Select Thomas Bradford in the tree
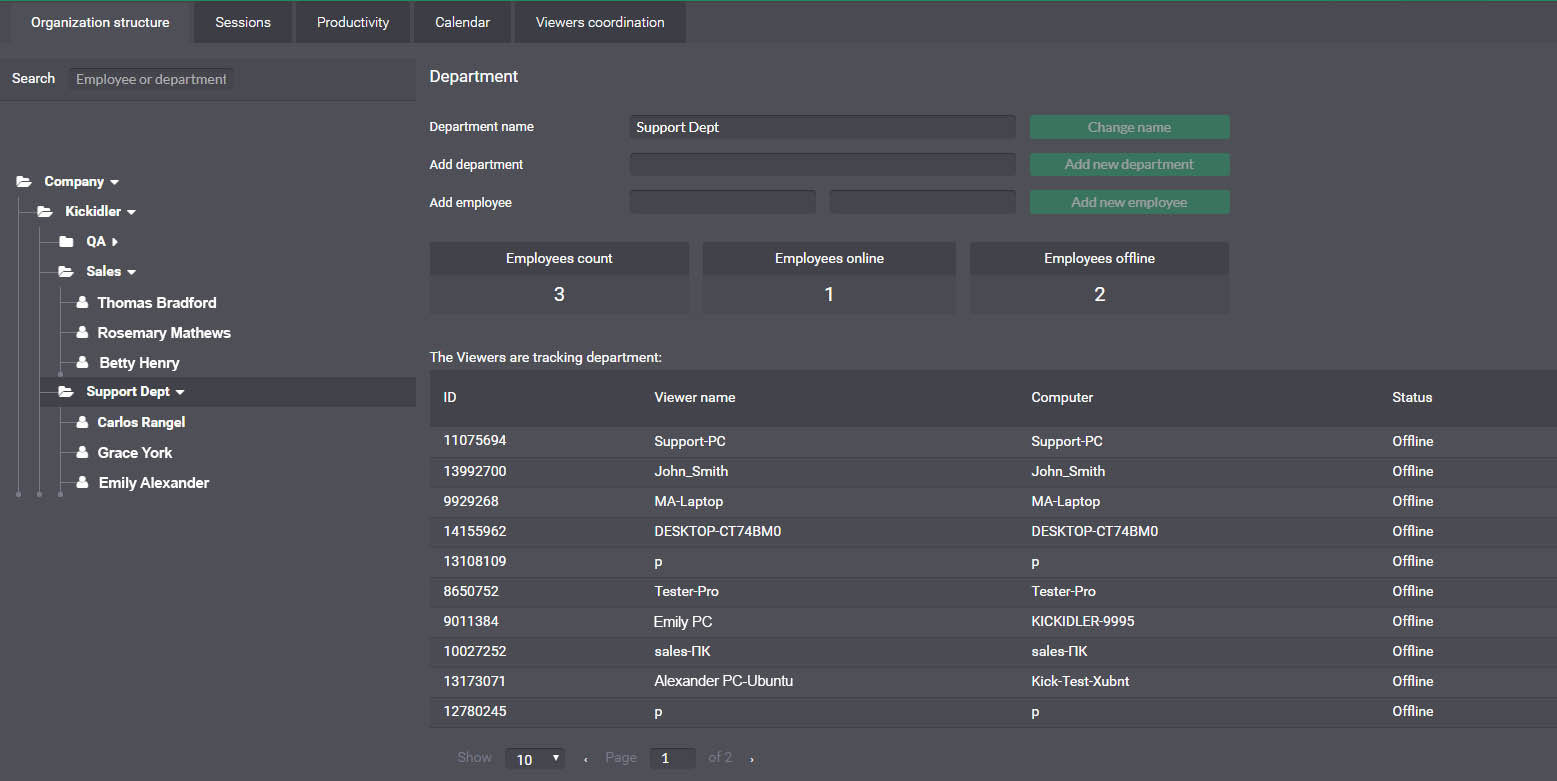 pyautogui.click(x=157, y=302)
